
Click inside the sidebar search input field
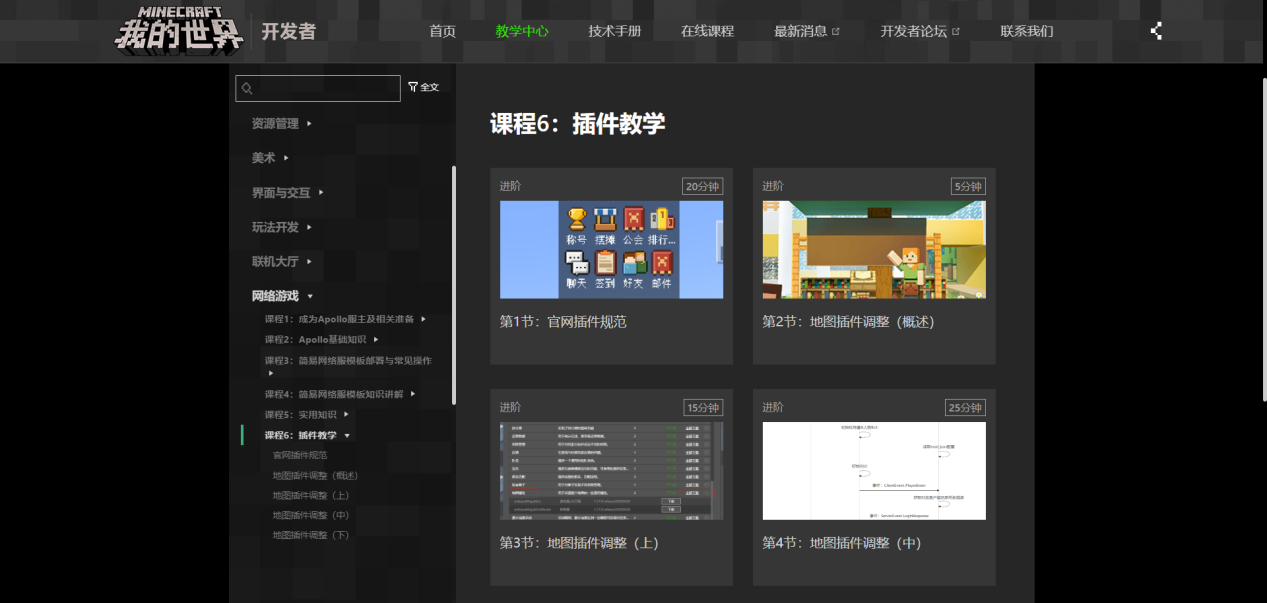coord(320,88)
